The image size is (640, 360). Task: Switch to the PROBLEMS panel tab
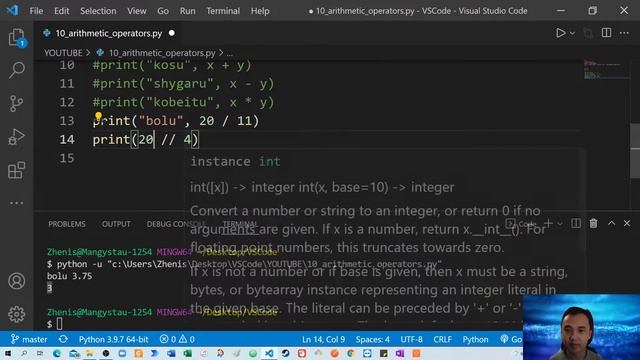(67, 224)
